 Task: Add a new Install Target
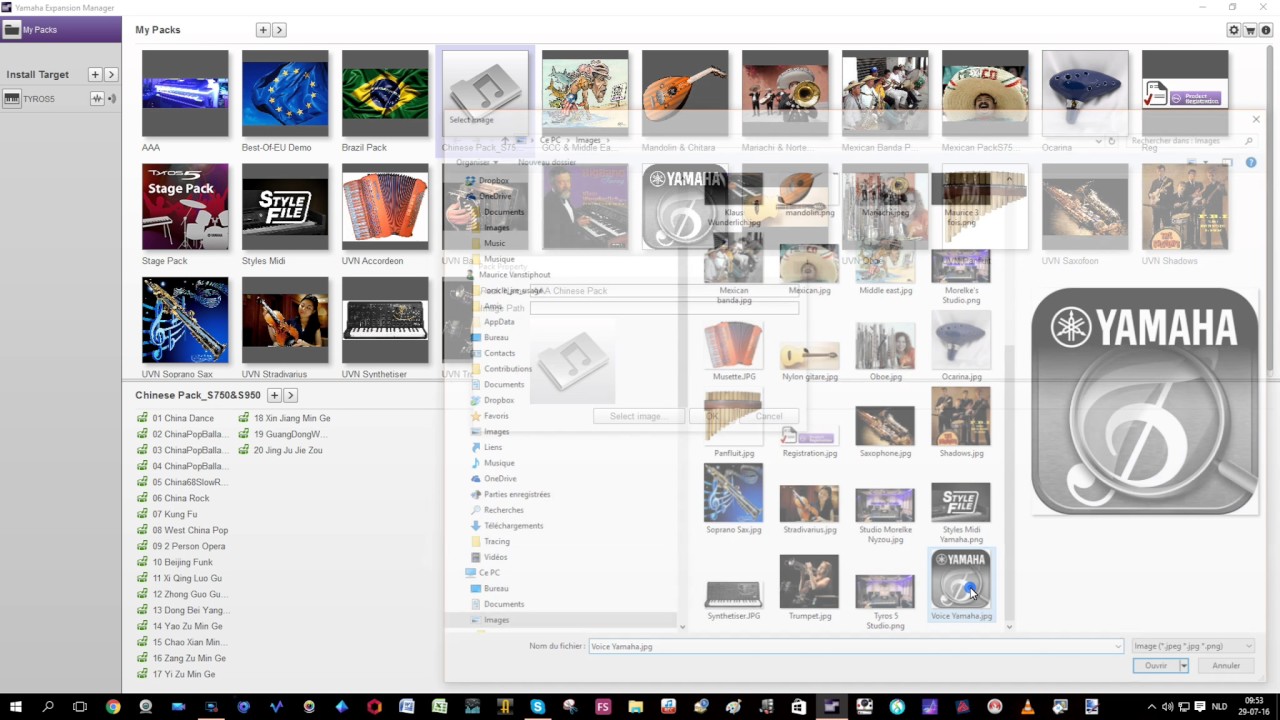coord(95,75)
